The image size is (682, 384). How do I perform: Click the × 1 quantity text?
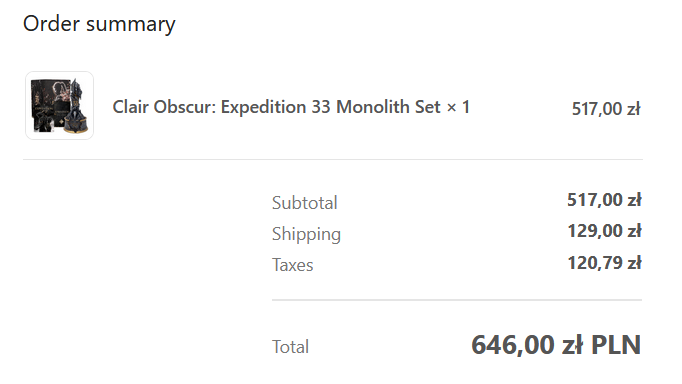[x=458, y=107]
